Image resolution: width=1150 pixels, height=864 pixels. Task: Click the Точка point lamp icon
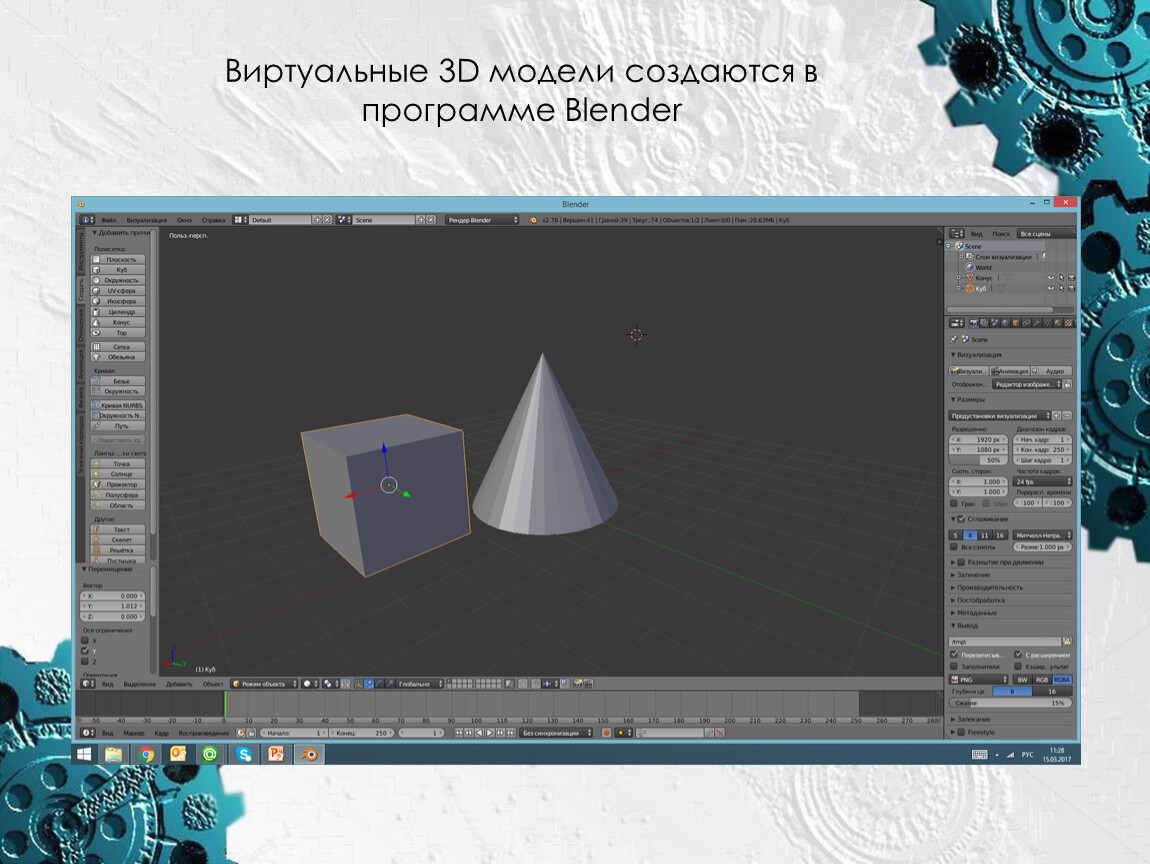pos(96,464)
